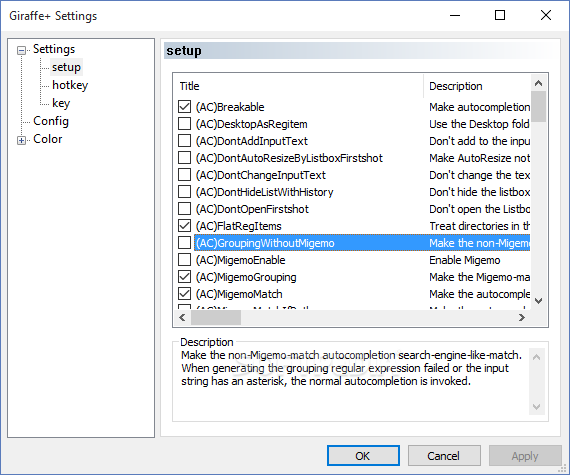Select the (AC)DontHideListWithHistory row text
Screen dimensions: 570x475
pos(265,192)
